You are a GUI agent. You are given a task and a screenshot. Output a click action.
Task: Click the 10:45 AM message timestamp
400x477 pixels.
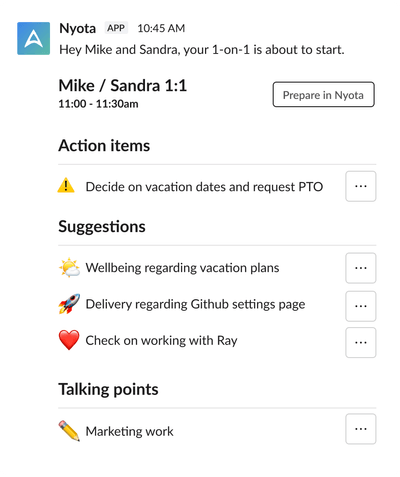point(161,28)
